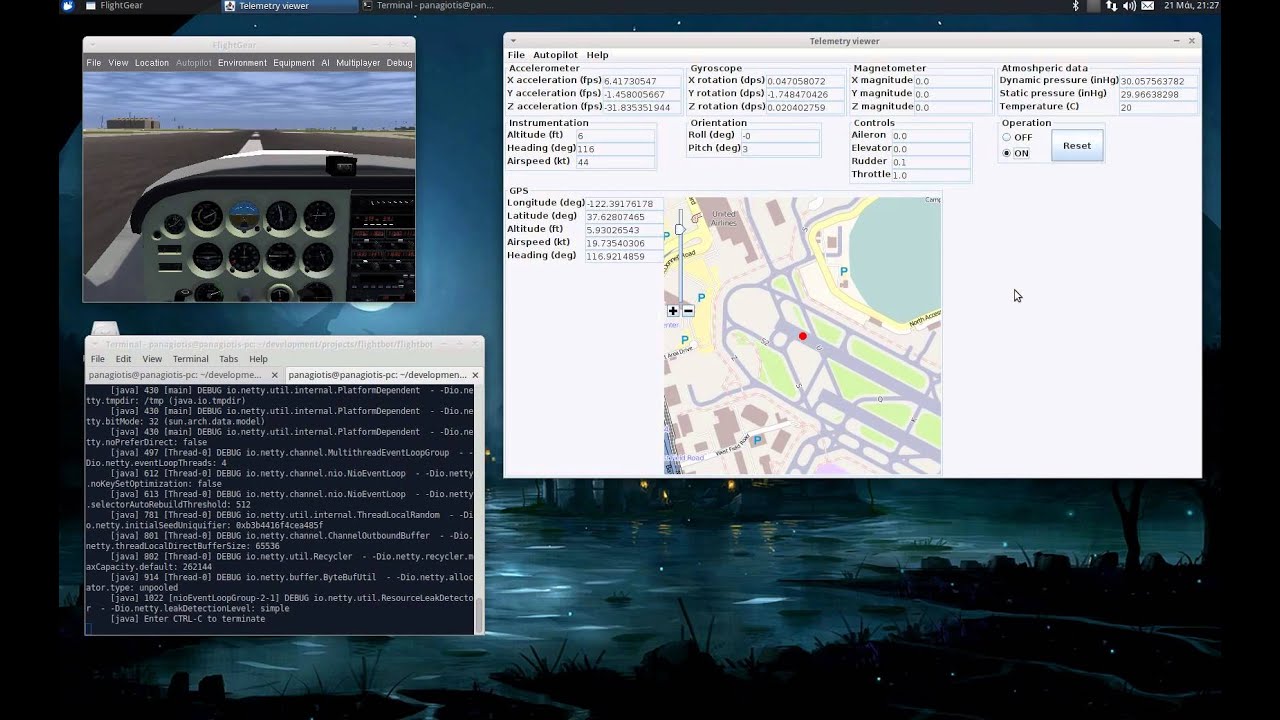Image resolution: width=1280 pixels, height=720 pixels.
Task: Open File menu in Terminal window
Action: click(98, 359)
